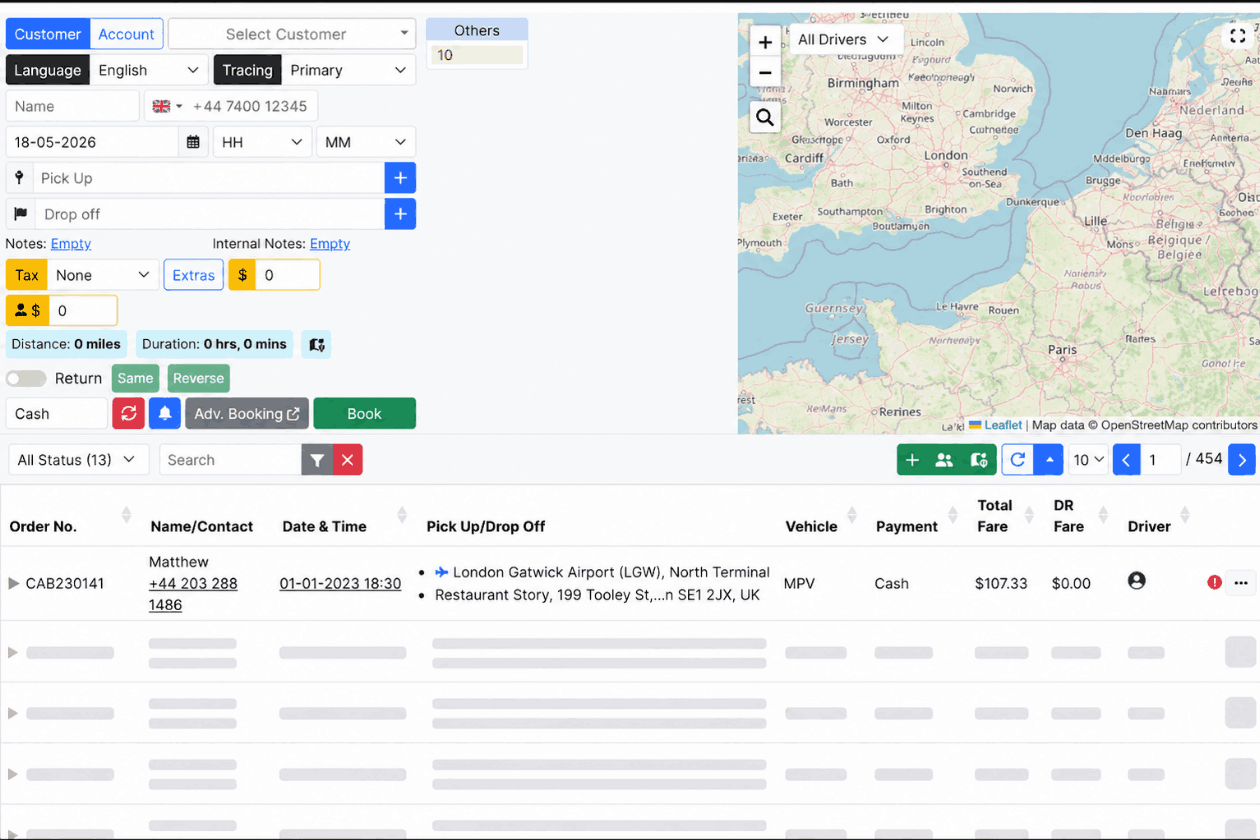The width and height of the screenshot is (1260, 840).
Task: Sort by the Total Fare column
Action: pyautogui.click(x=1029, y=515)
